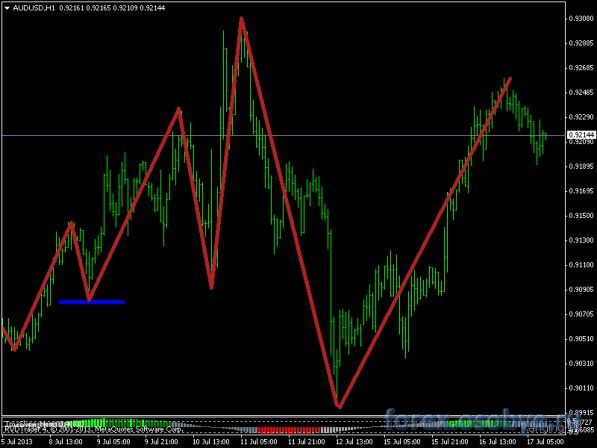Click the 11 Jul 05:00 time label

(x=259, y=442)
